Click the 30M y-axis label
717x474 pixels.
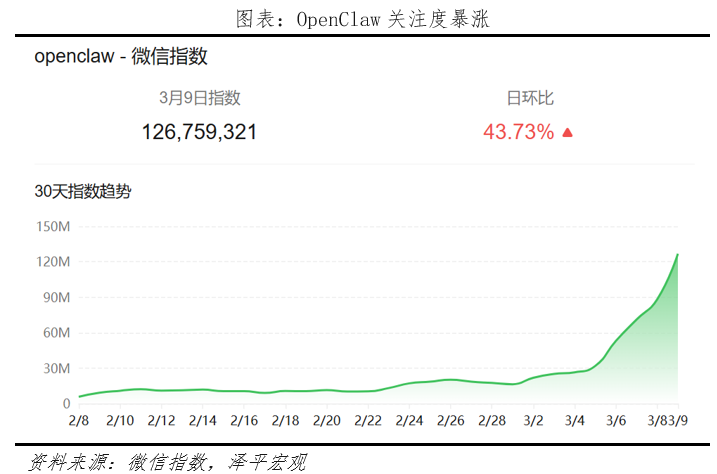pyautogui.click(x=55, y=369)
